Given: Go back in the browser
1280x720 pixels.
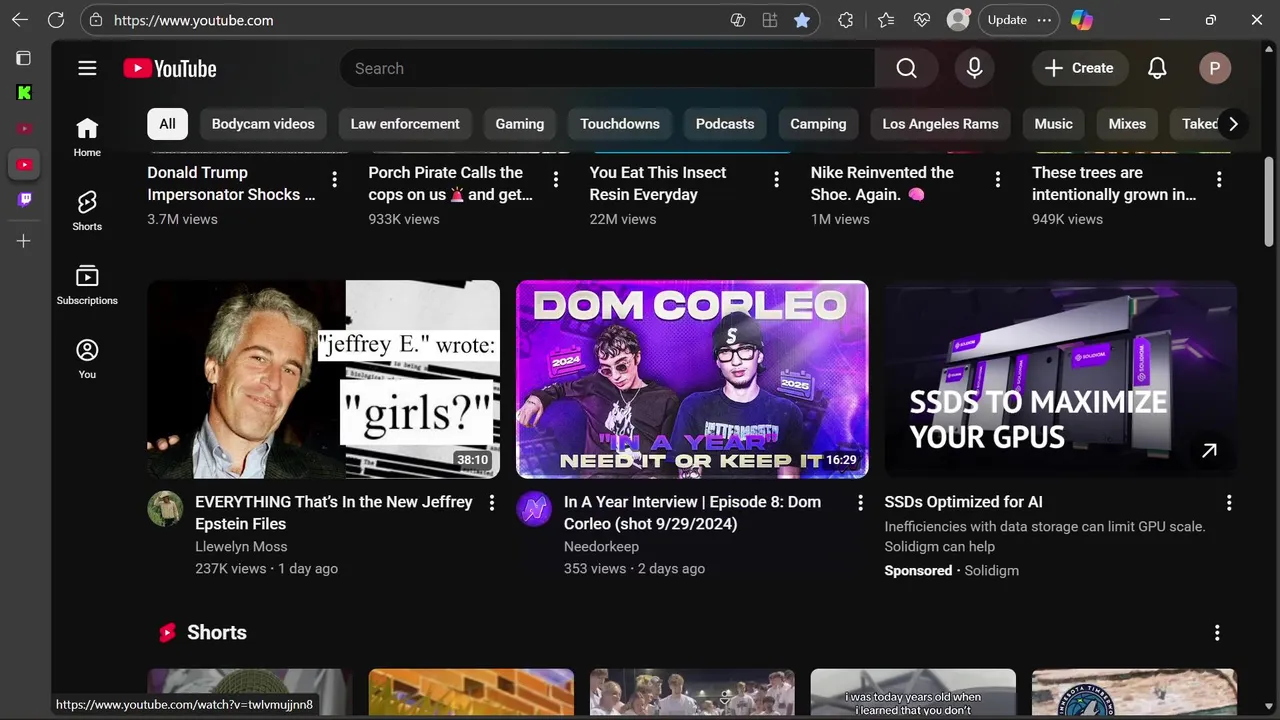Looking at the screenshot, I should pyautogui.click(x=20, y=20).
